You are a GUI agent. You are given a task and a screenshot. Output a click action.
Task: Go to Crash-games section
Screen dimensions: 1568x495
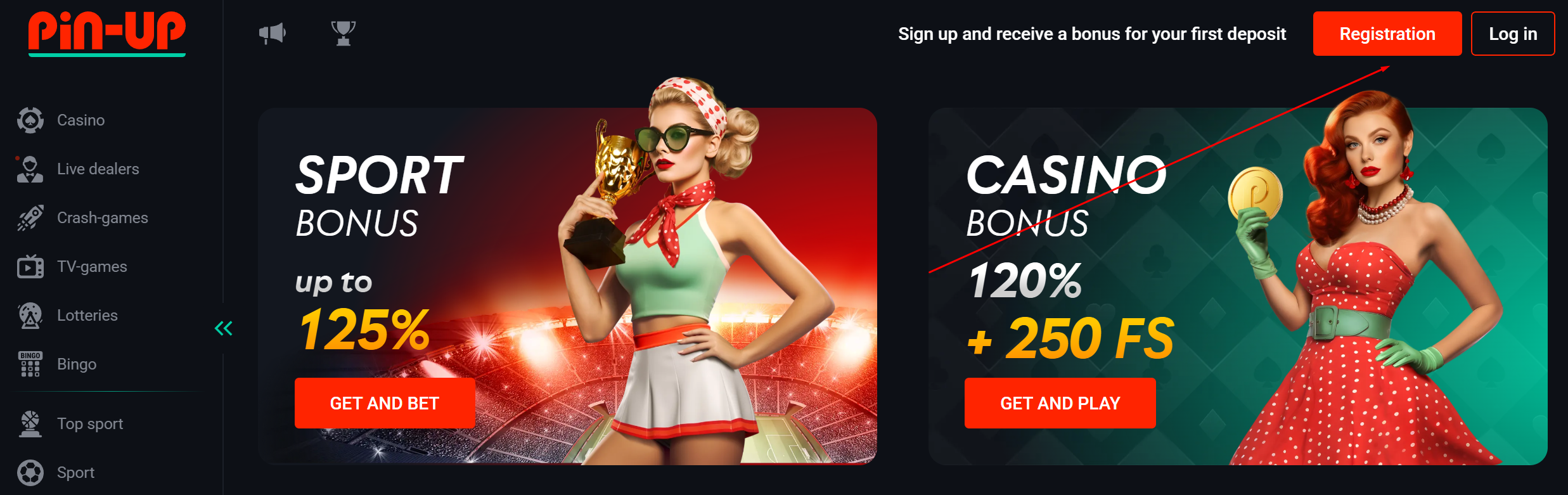102,217
